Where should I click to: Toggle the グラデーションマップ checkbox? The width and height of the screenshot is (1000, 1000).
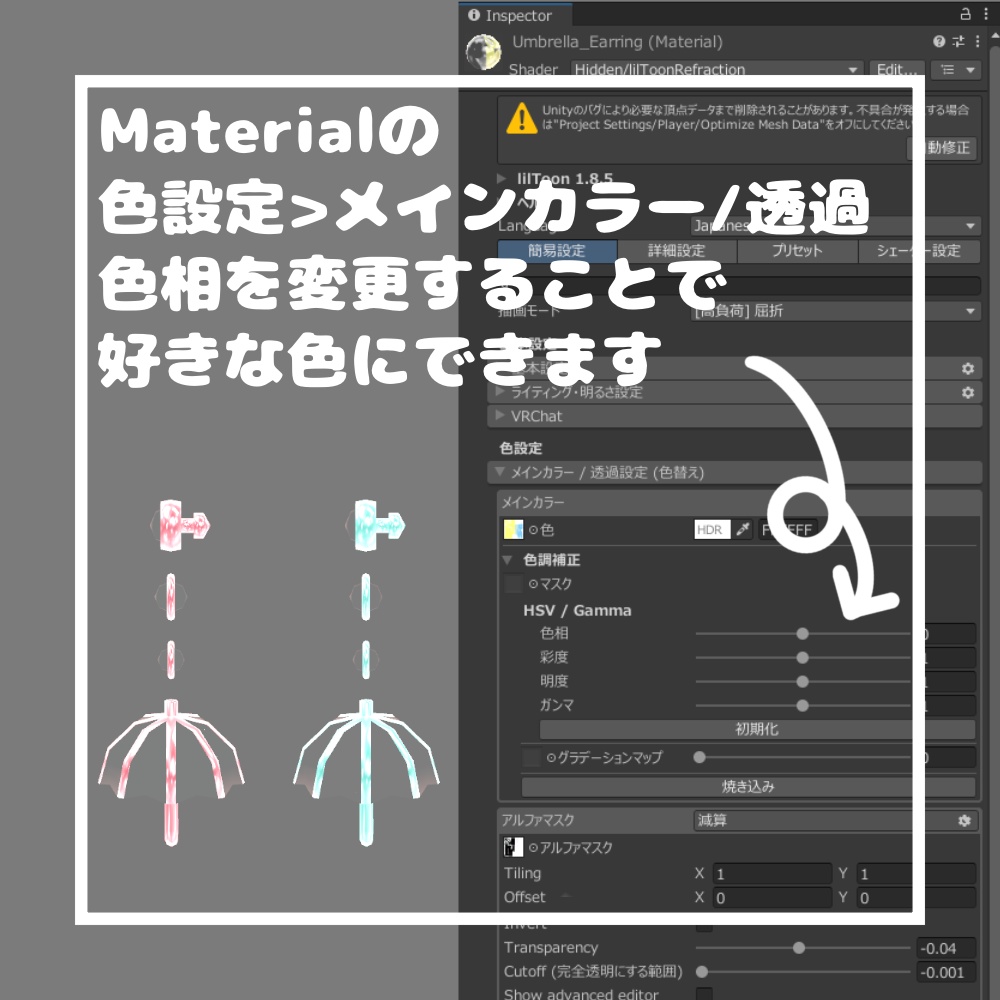click(x=530, y=756)
